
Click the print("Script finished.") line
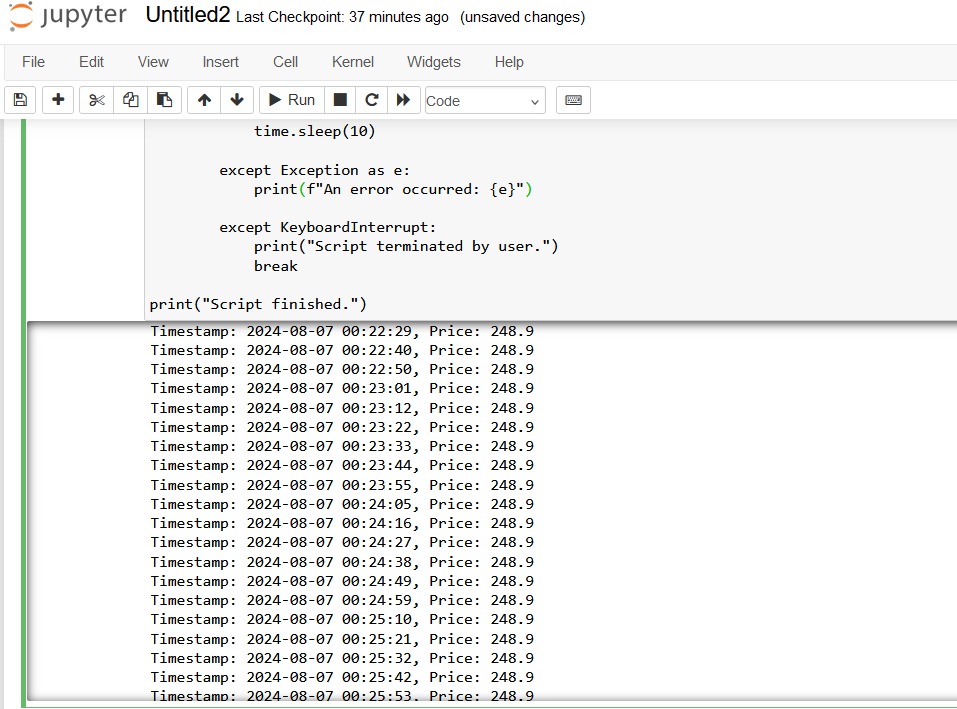pos(258,304)
